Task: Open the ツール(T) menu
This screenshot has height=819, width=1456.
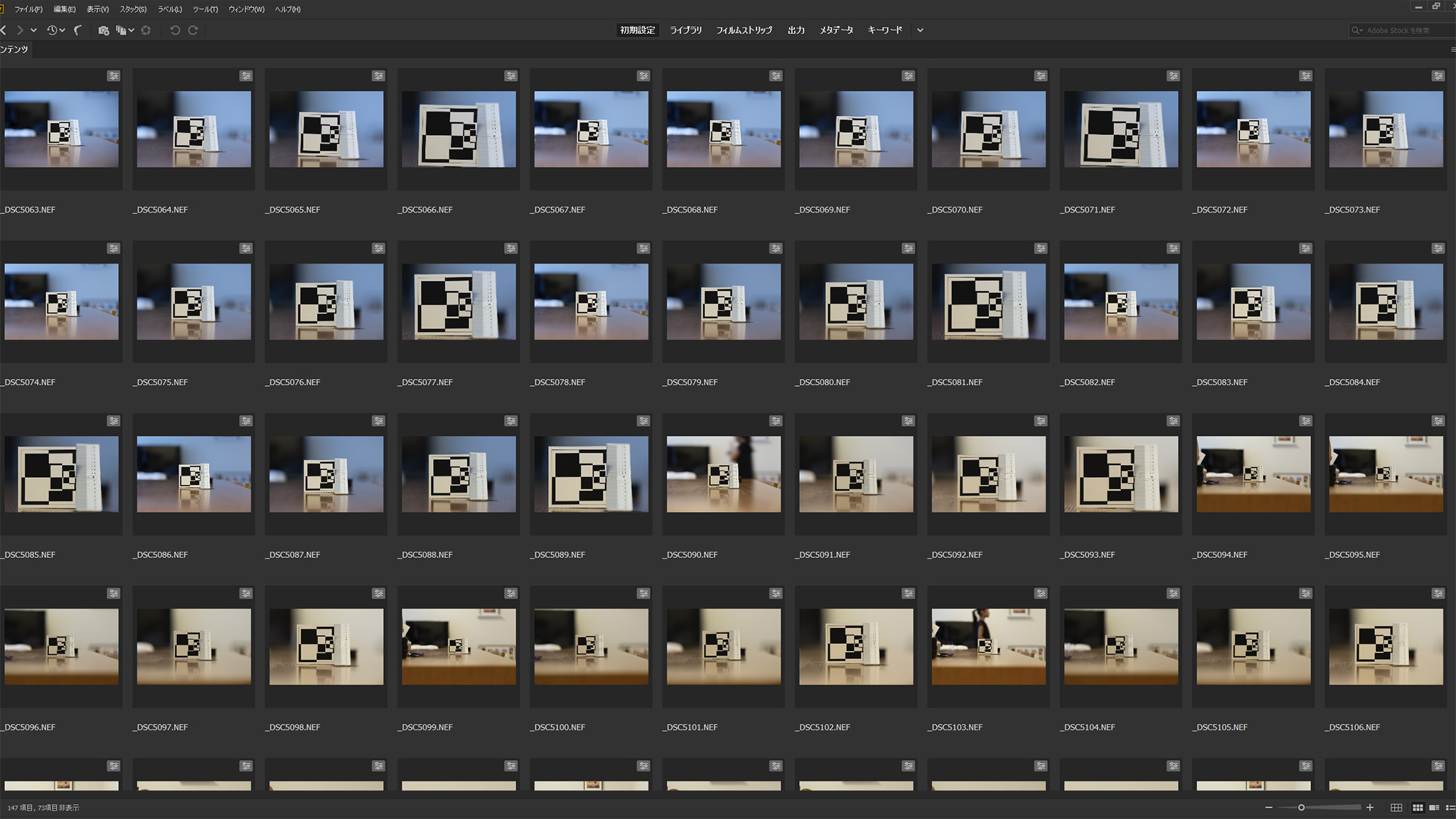Action: (x=205, y=9)
